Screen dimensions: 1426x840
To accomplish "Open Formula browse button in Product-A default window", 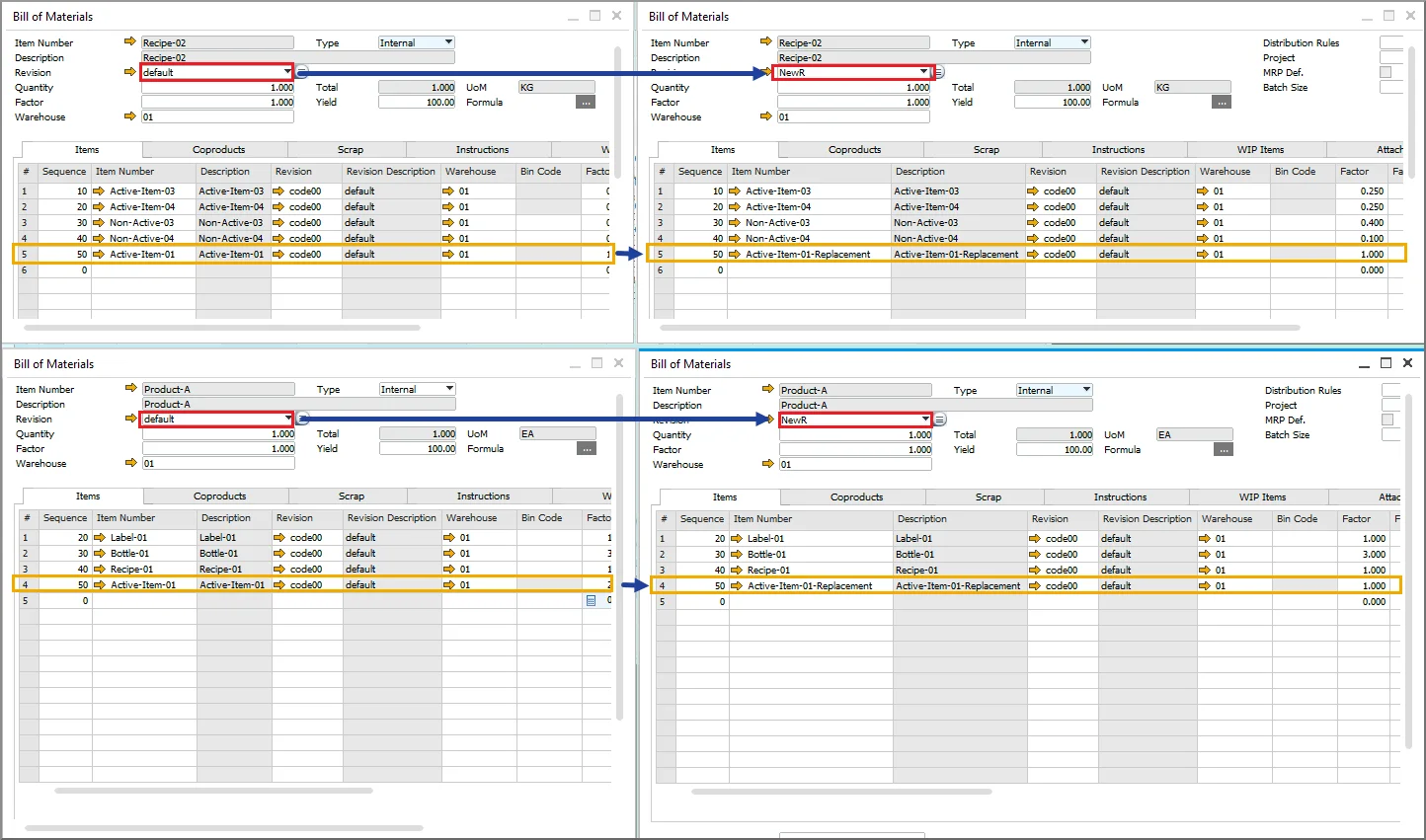I will coord(588,448).
